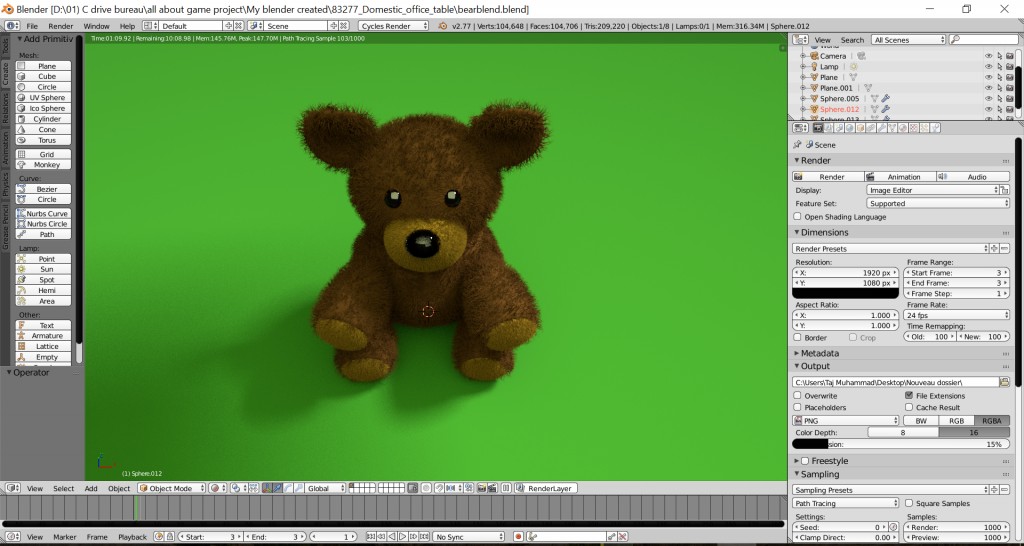Jump to the end frame button
The image size is (1024, 546).
[424, 537]
